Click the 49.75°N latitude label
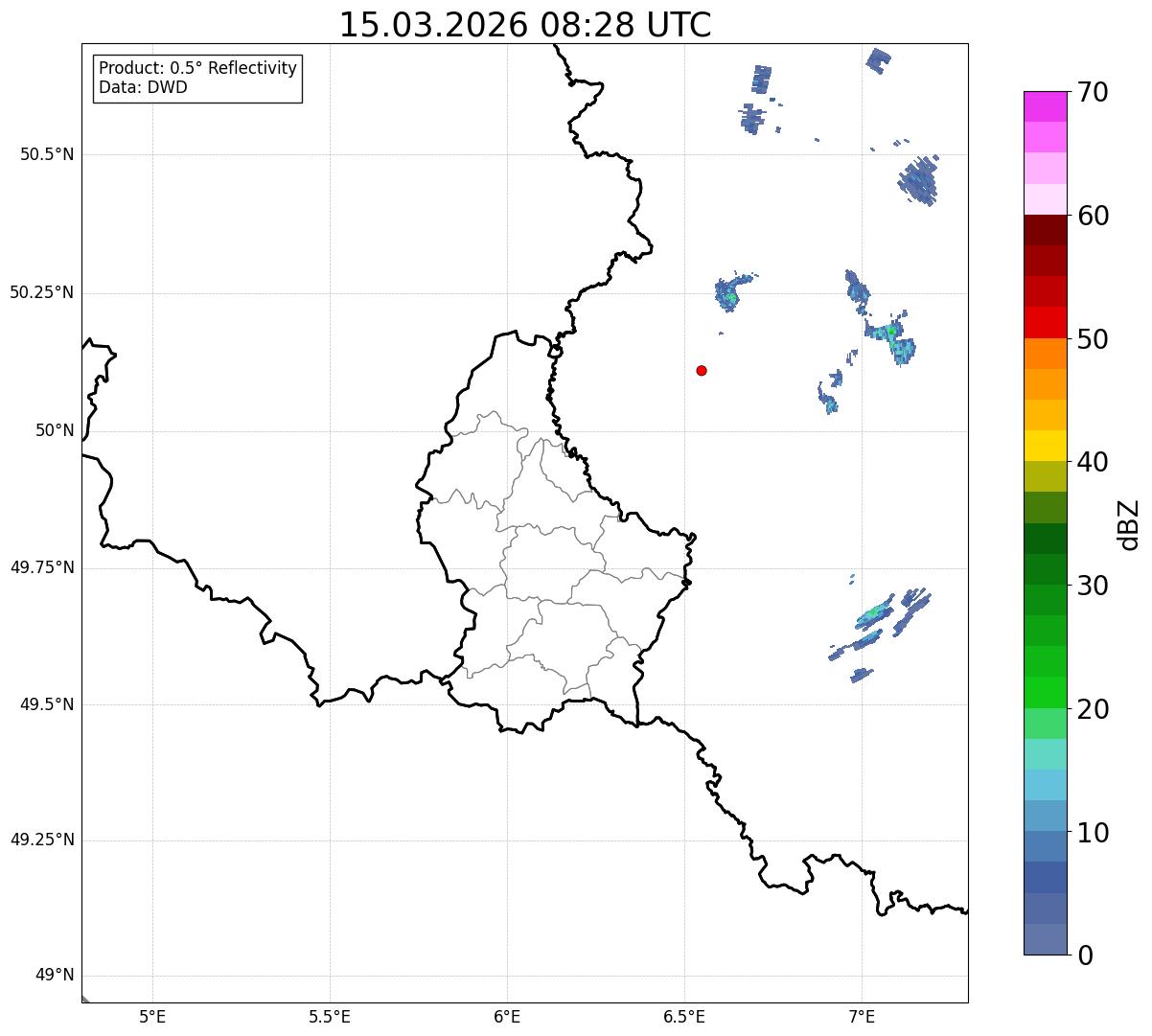1152x1036 pixels. pos(41,567)
